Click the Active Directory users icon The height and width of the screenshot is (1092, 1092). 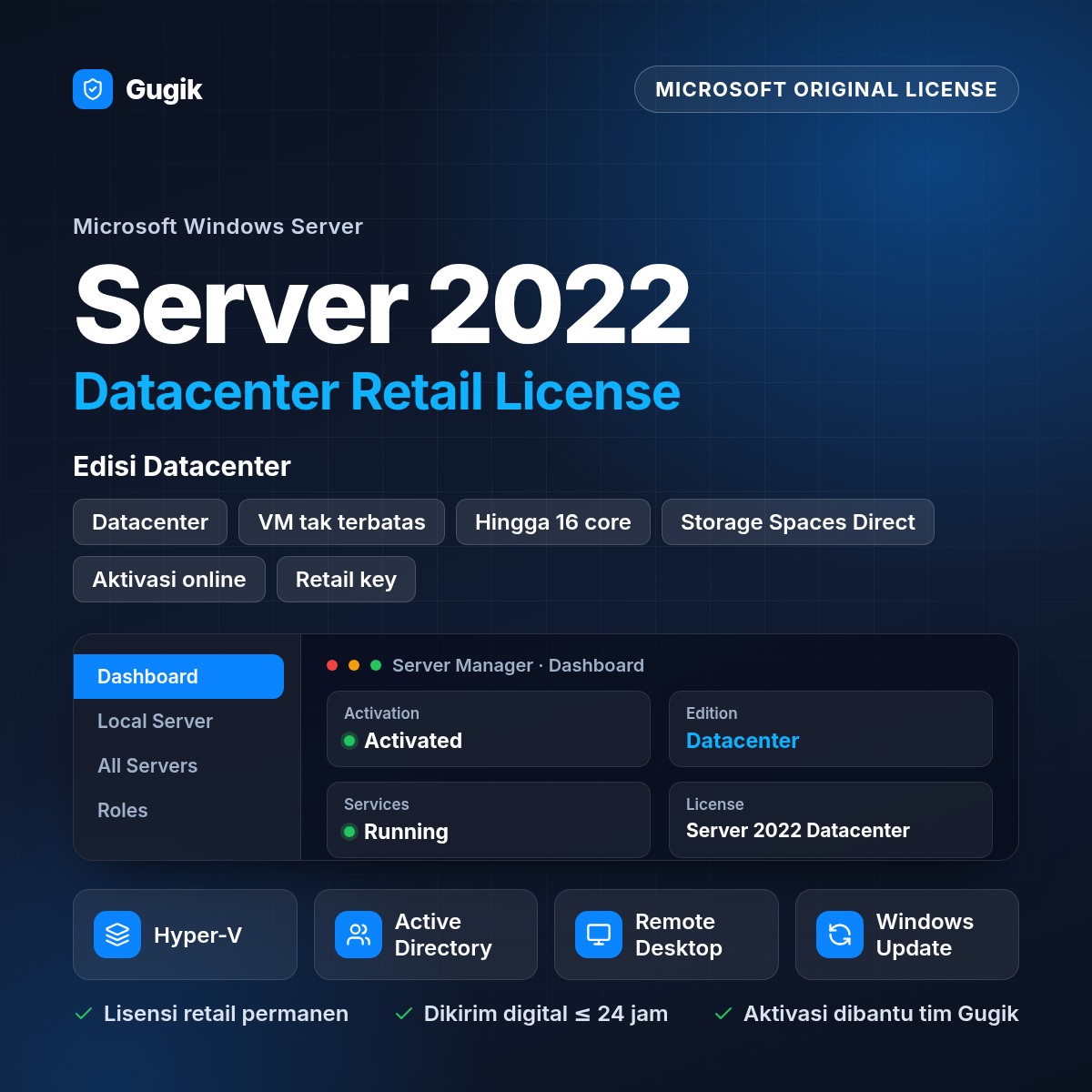coord(359,935)
